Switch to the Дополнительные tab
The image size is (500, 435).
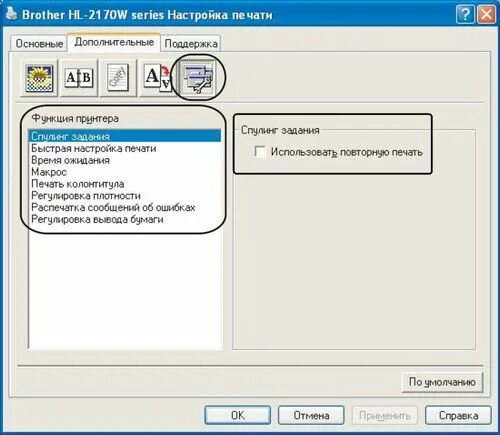[x=114, y=42]
